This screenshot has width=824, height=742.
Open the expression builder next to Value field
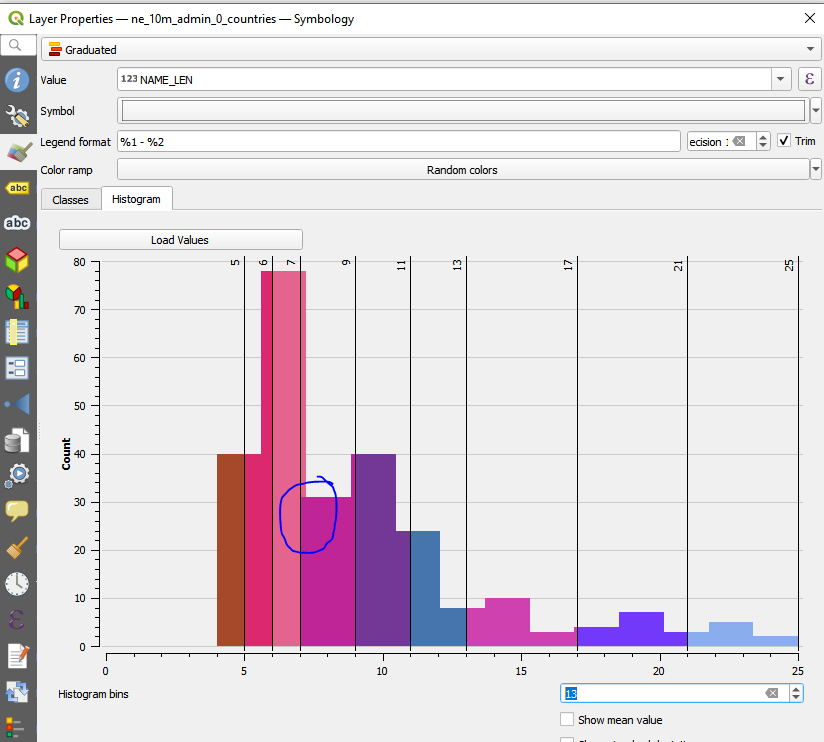[x=809, y=78]
